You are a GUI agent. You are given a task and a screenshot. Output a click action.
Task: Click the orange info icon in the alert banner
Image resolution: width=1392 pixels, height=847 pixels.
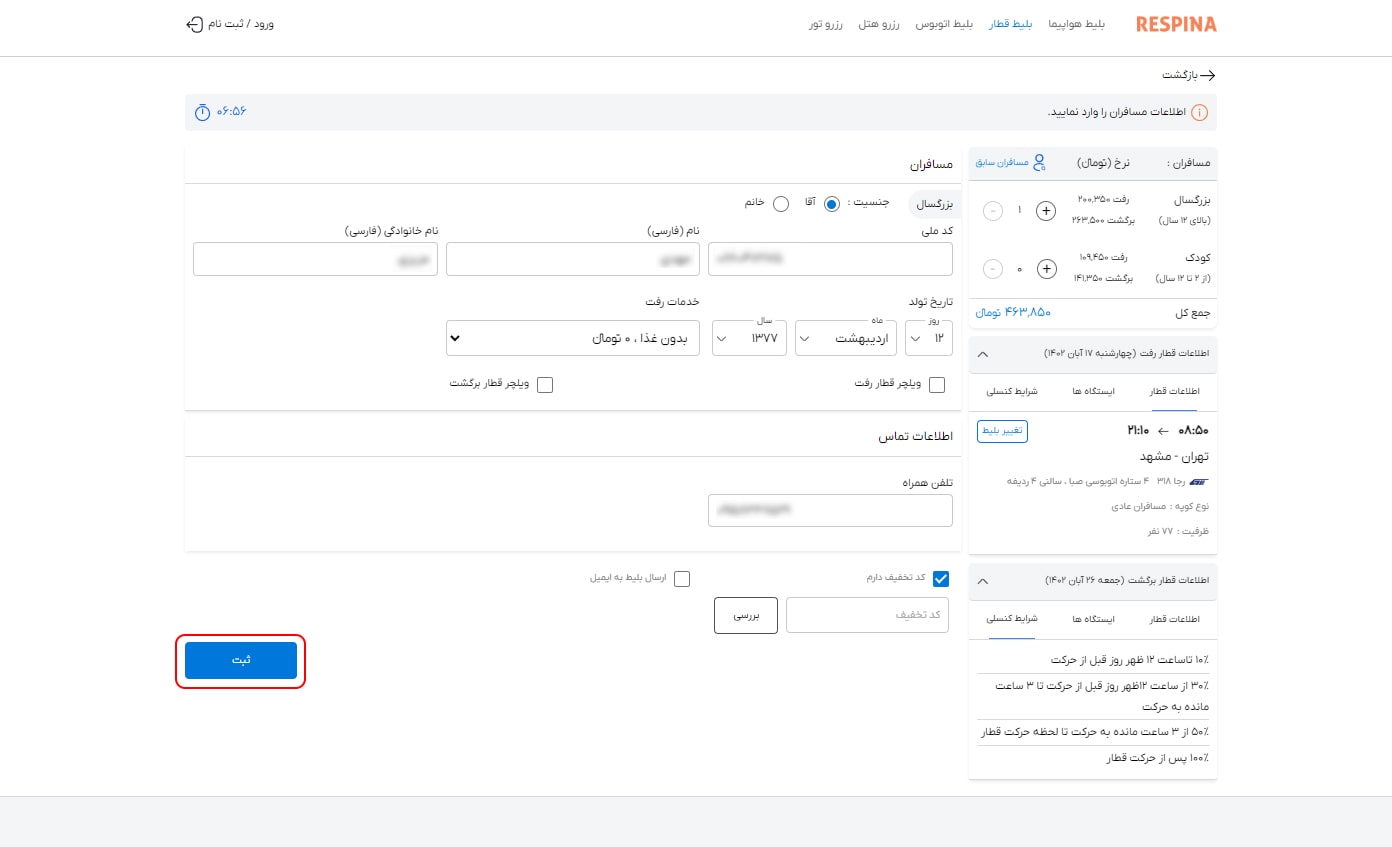pyautogui.click(x=1199, y=113)
